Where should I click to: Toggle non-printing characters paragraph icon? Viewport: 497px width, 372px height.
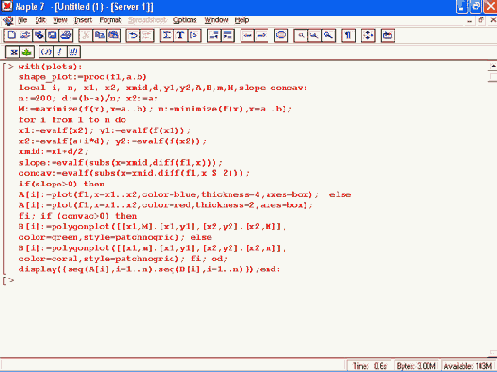click(348, 35)
